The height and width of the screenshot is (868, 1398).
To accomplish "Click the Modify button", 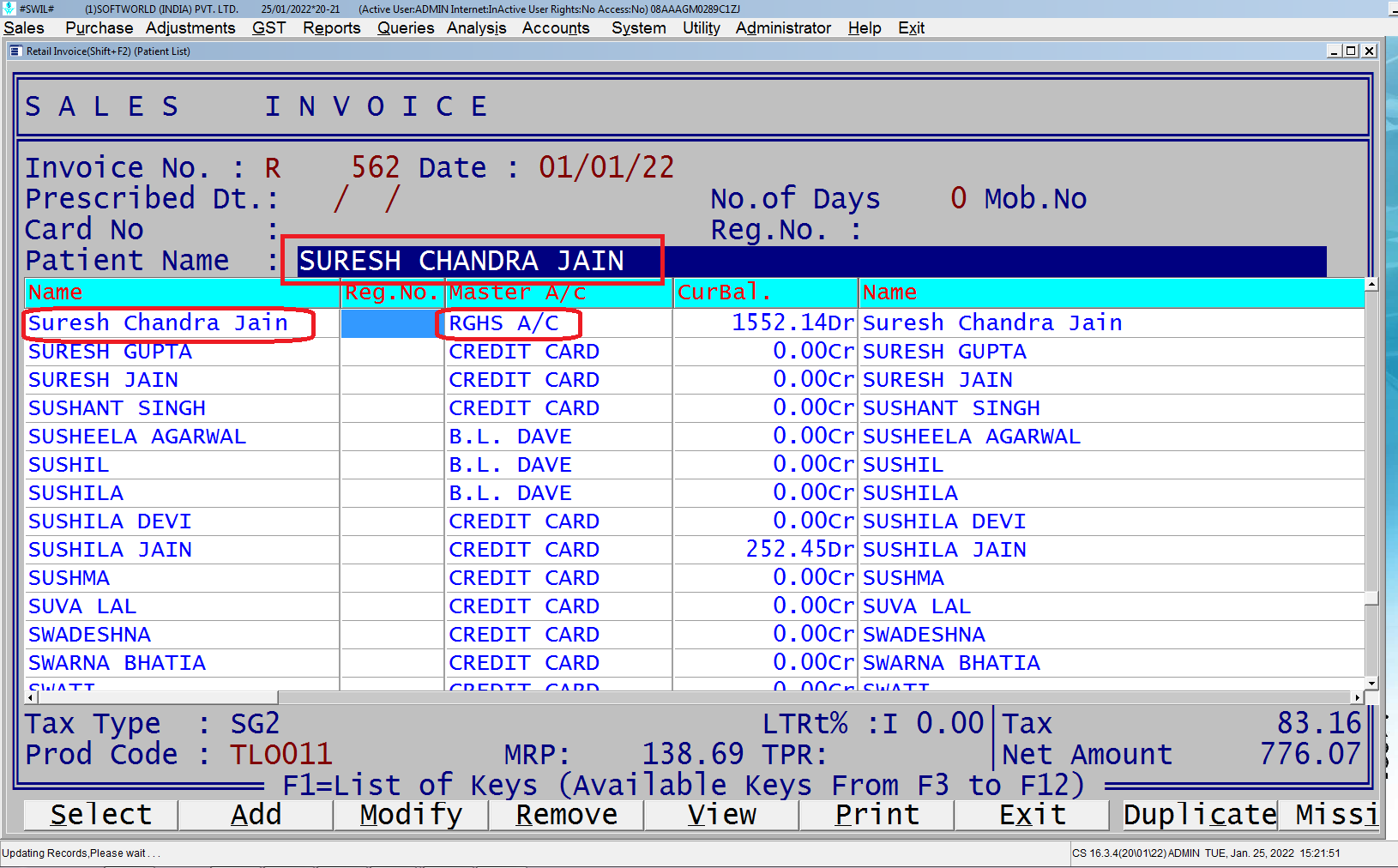I will click(x=412, y=815).
